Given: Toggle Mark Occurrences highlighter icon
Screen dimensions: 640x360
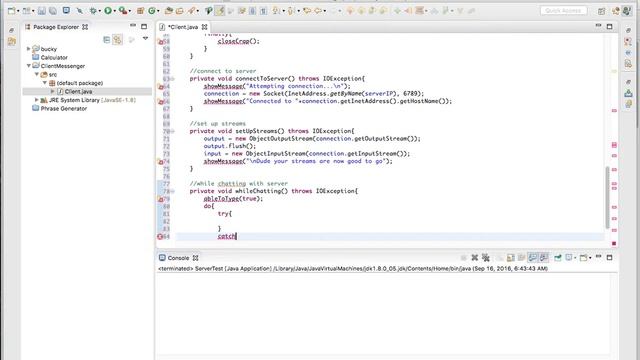Looking at the screenshot, I should pyautogui.click(x=220, y=11).
